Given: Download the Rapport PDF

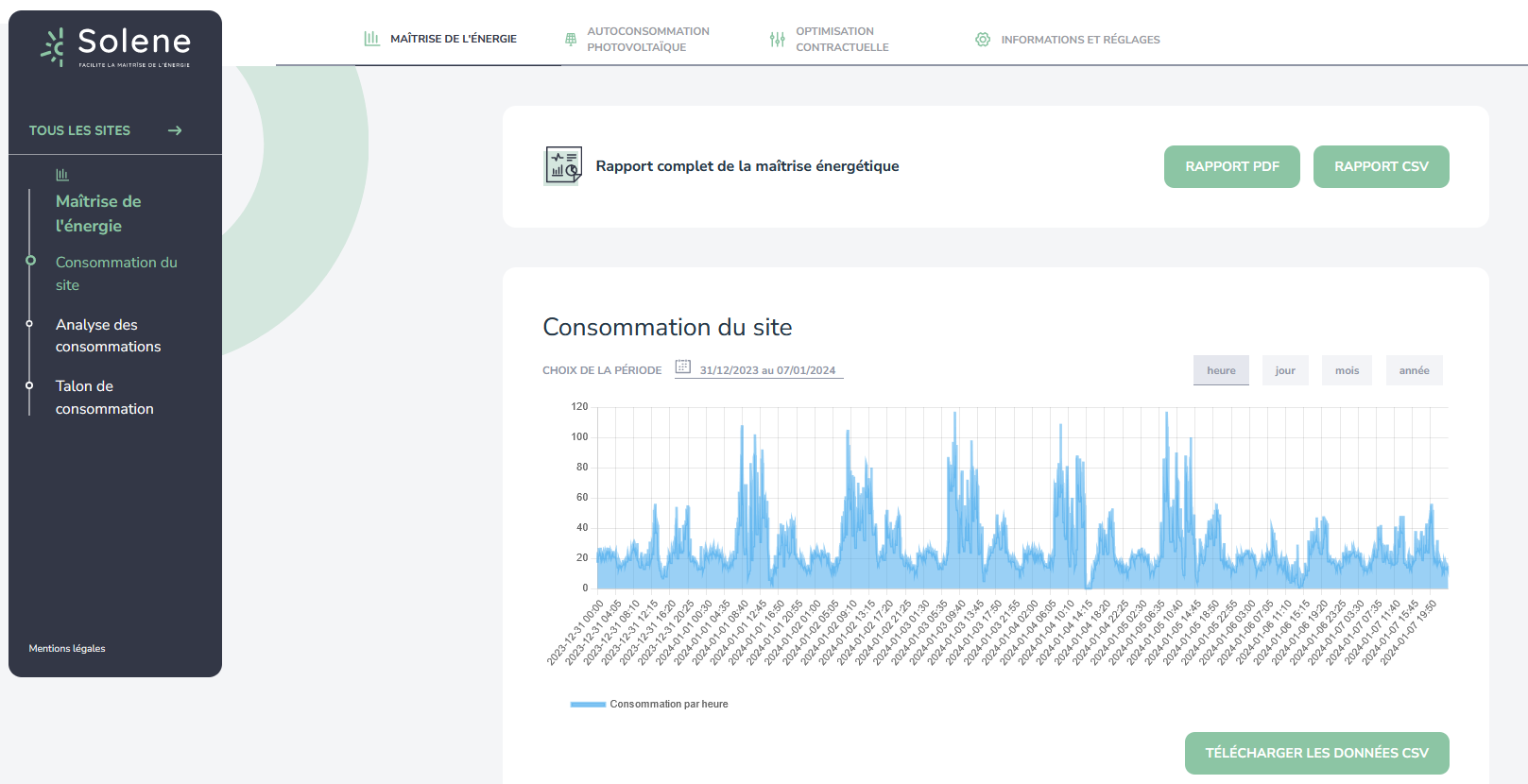Looking at the screenshot, I should (1231, 166).
